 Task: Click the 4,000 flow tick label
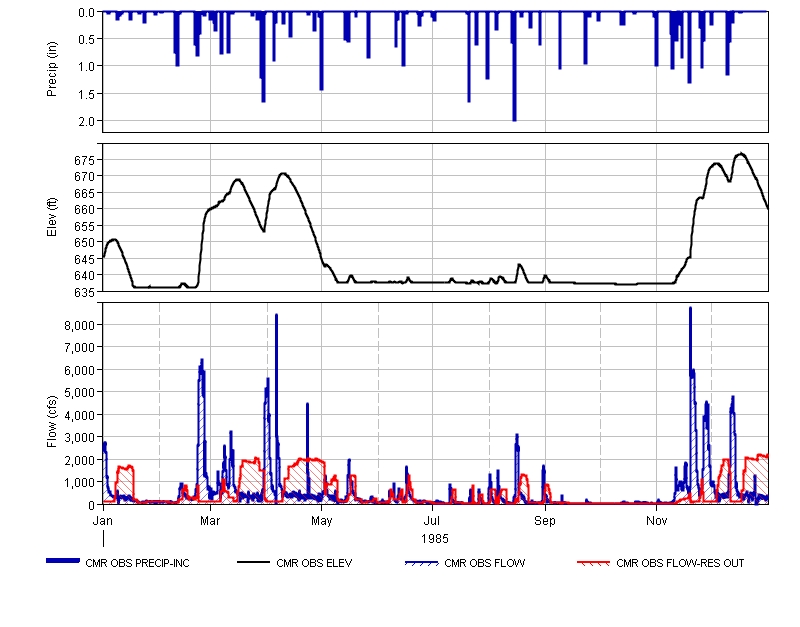(80, 416)
